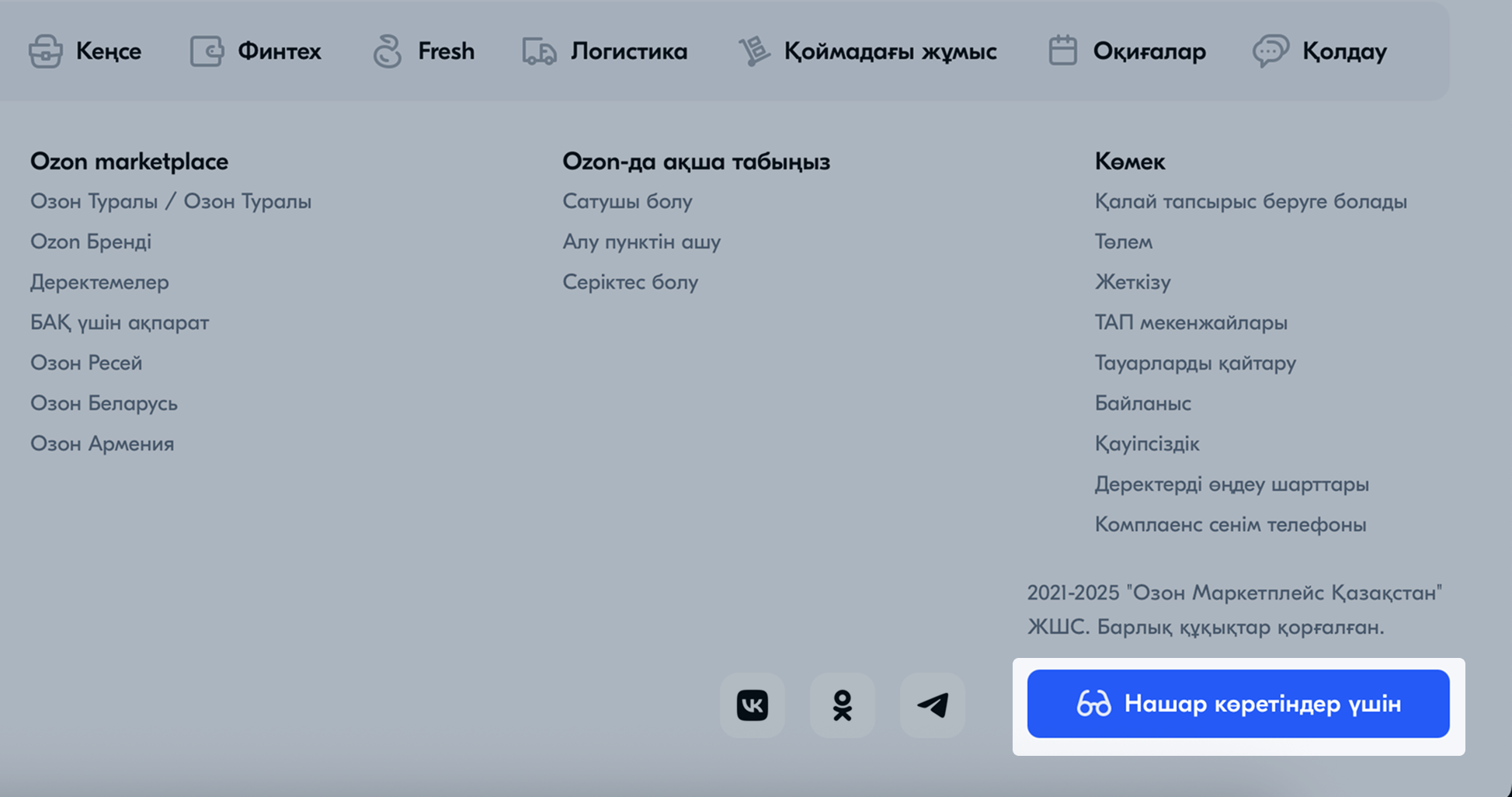1512x797 pixels.
Task: Click the Нашар көретіндер үшін button
Action: pos(1239,704)
